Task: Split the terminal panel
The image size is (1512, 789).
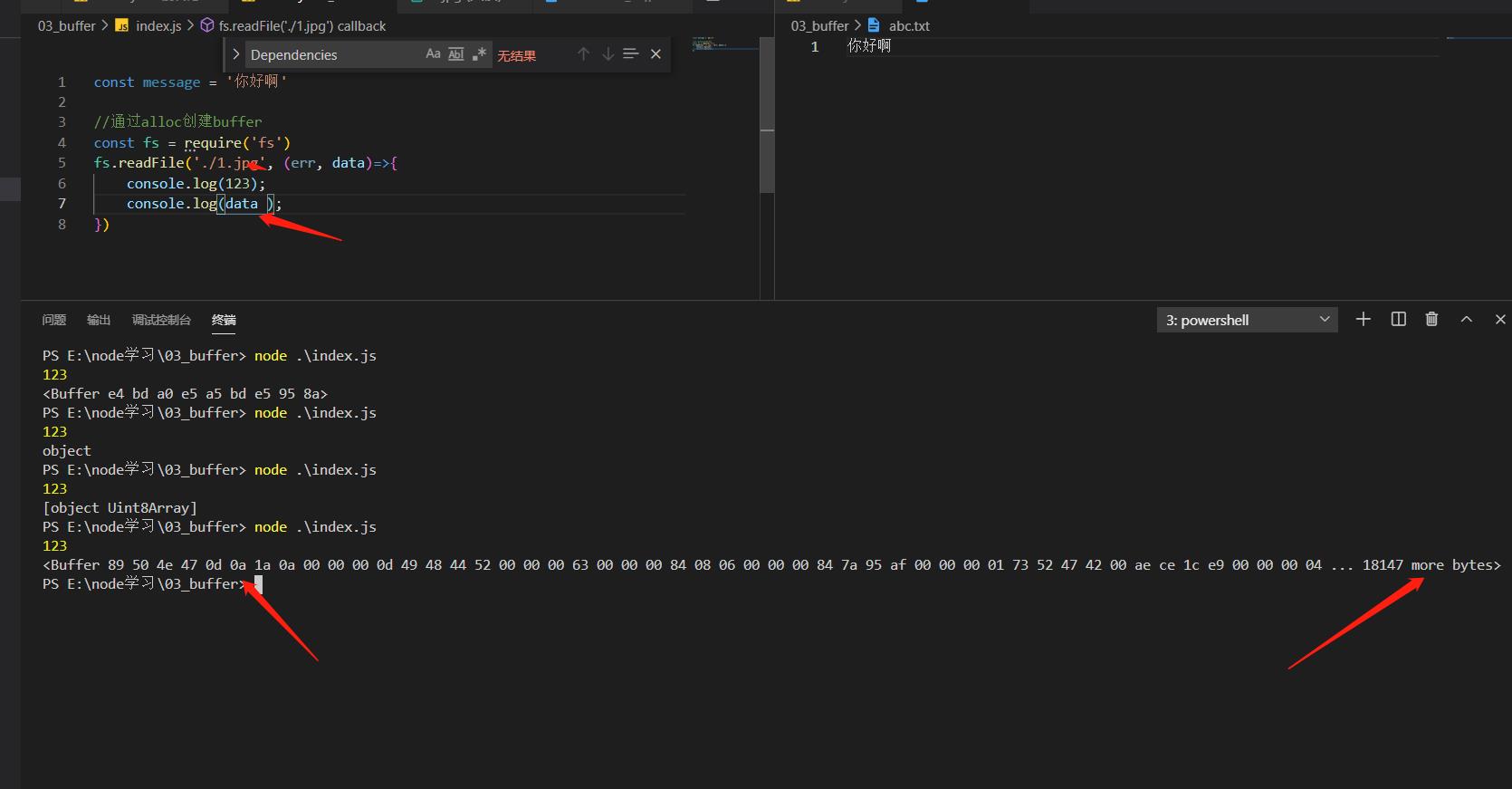Action: pyautogui.click(x=1399, y=319)
